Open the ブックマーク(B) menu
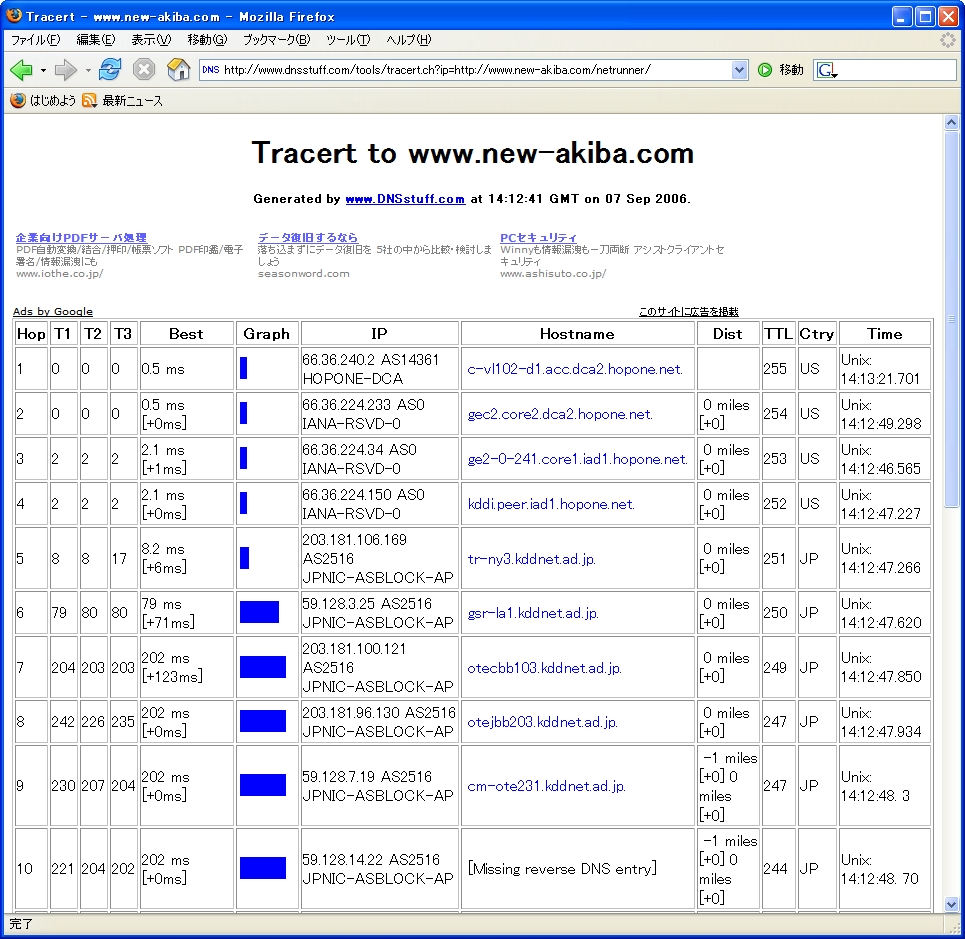Viewport: 965px width, 939px height. pyautogui.click(x=276, y=40)
